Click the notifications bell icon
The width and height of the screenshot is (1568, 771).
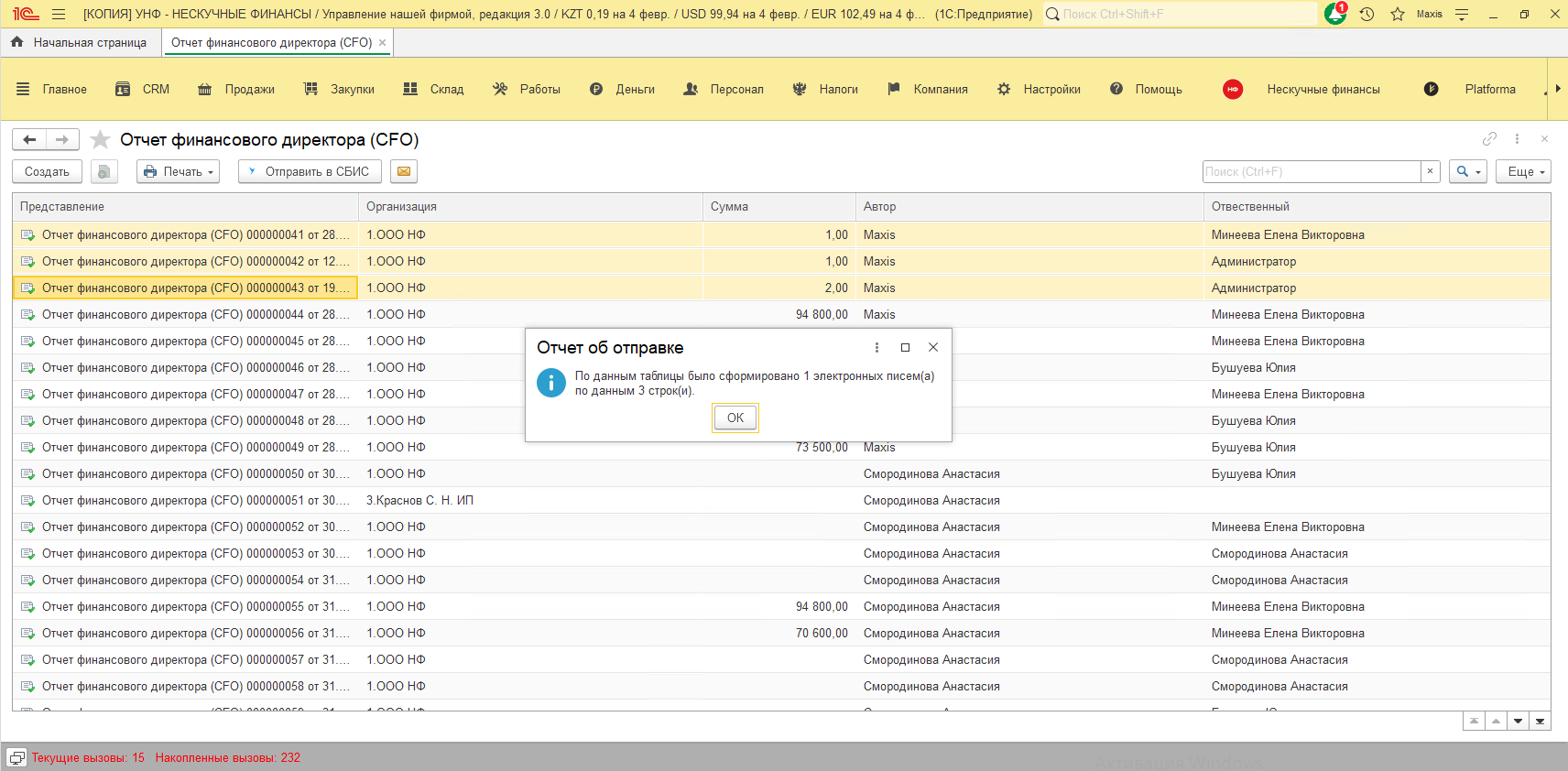click(x=1334, y=14)
